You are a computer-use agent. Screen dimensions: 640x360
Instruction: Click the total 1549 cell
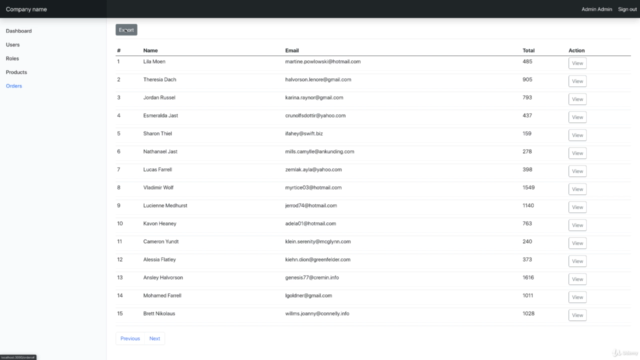coord(529,188)
